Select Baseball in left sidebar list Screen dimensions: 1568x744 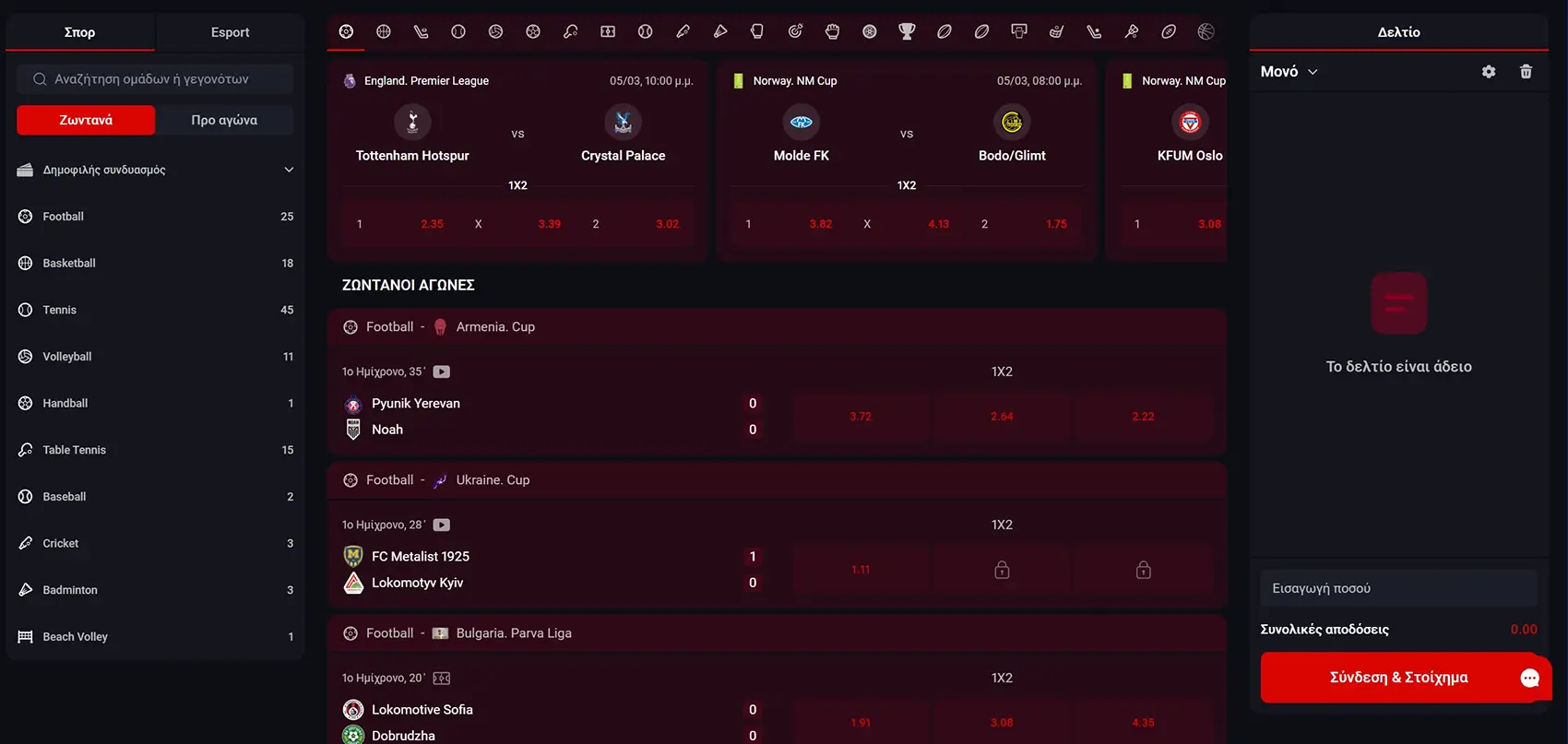click(155, 496)
